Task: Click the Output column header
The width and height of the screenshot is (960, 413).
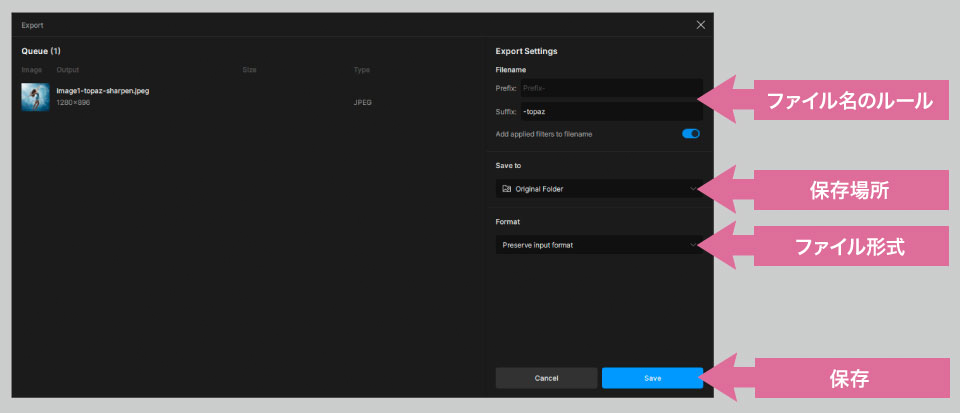Action: click(68, 70)
